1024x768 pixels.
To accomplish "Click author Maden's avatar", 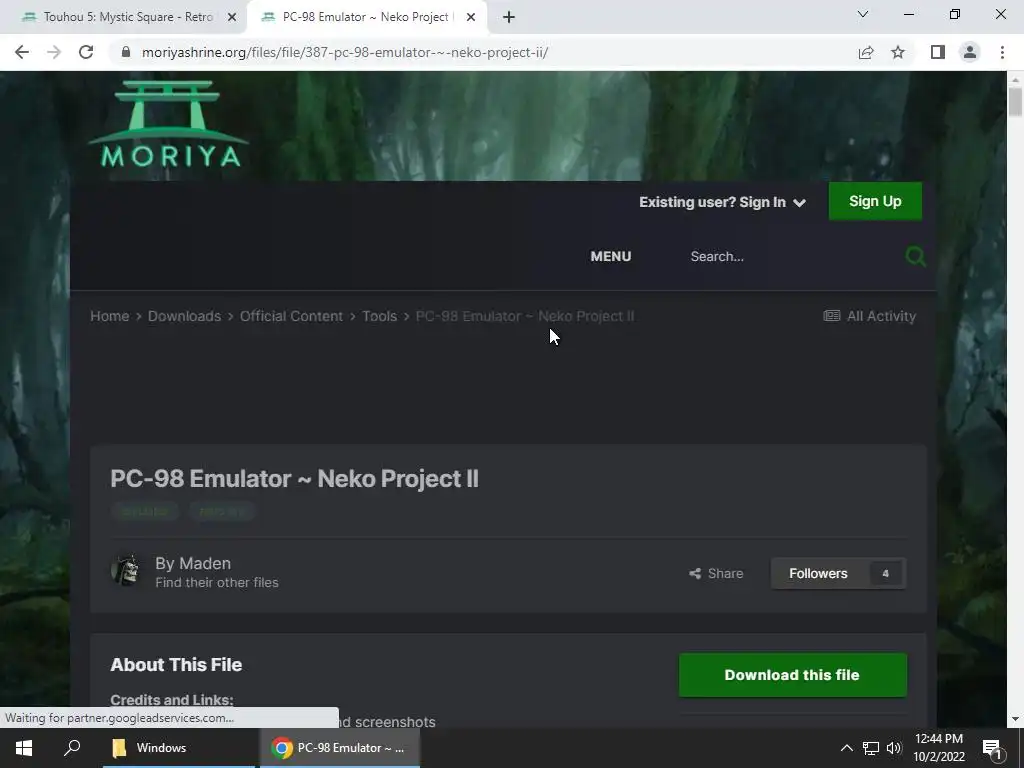I will (x=126, y=571).
